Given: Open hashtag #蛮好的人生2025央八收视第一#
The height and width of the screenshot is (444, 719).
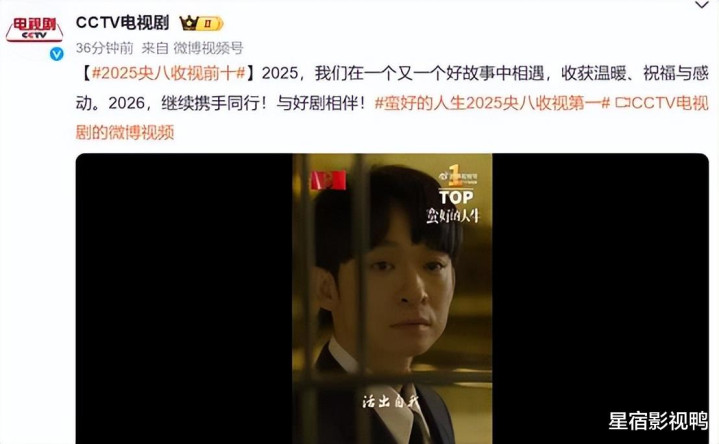Looking at the screenshot, I should pyautogui.click(x=492, y=103).
